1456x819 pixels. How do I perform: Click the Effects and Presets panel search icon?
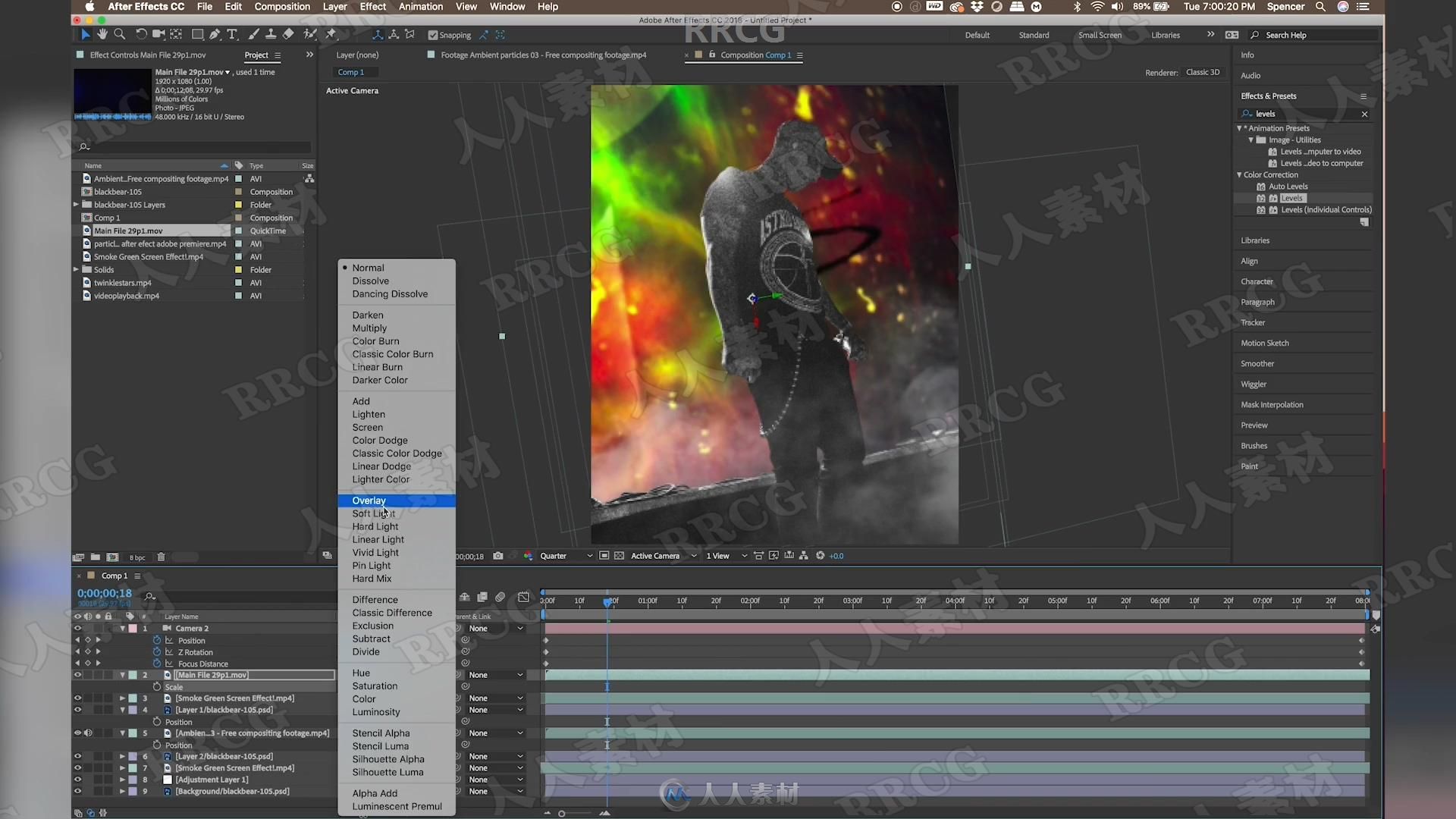click(1247, 113)
